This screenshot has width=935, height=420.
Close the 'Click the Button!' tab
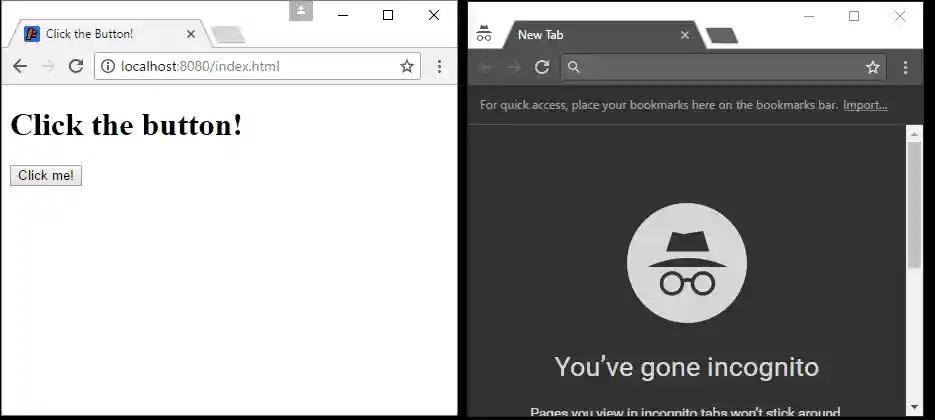click(x=191, y=34)
